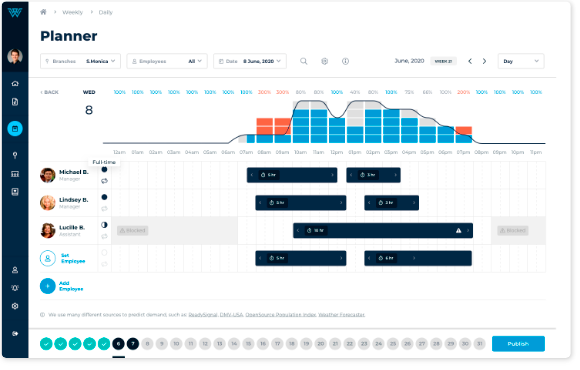Select day 7 in the day selector

[133, 344]
